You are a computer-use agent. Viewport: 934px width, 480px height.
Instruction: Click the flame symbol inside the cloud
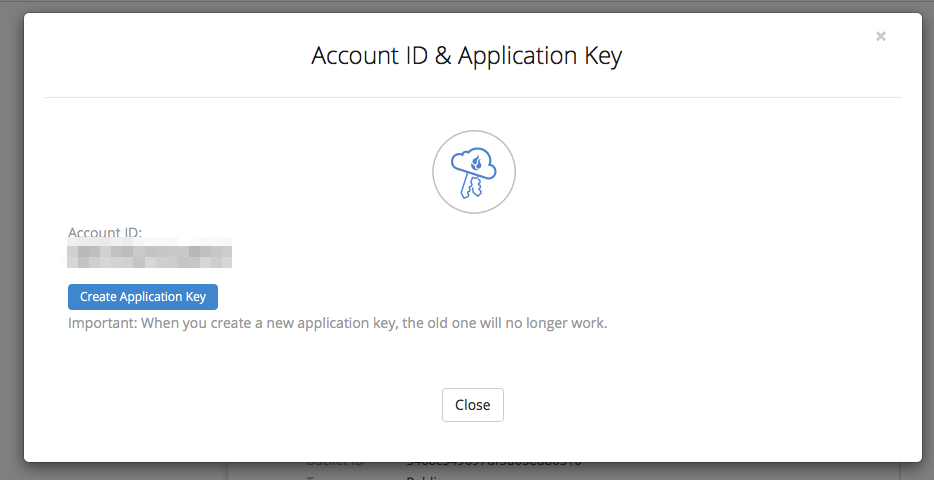point(477,163)
